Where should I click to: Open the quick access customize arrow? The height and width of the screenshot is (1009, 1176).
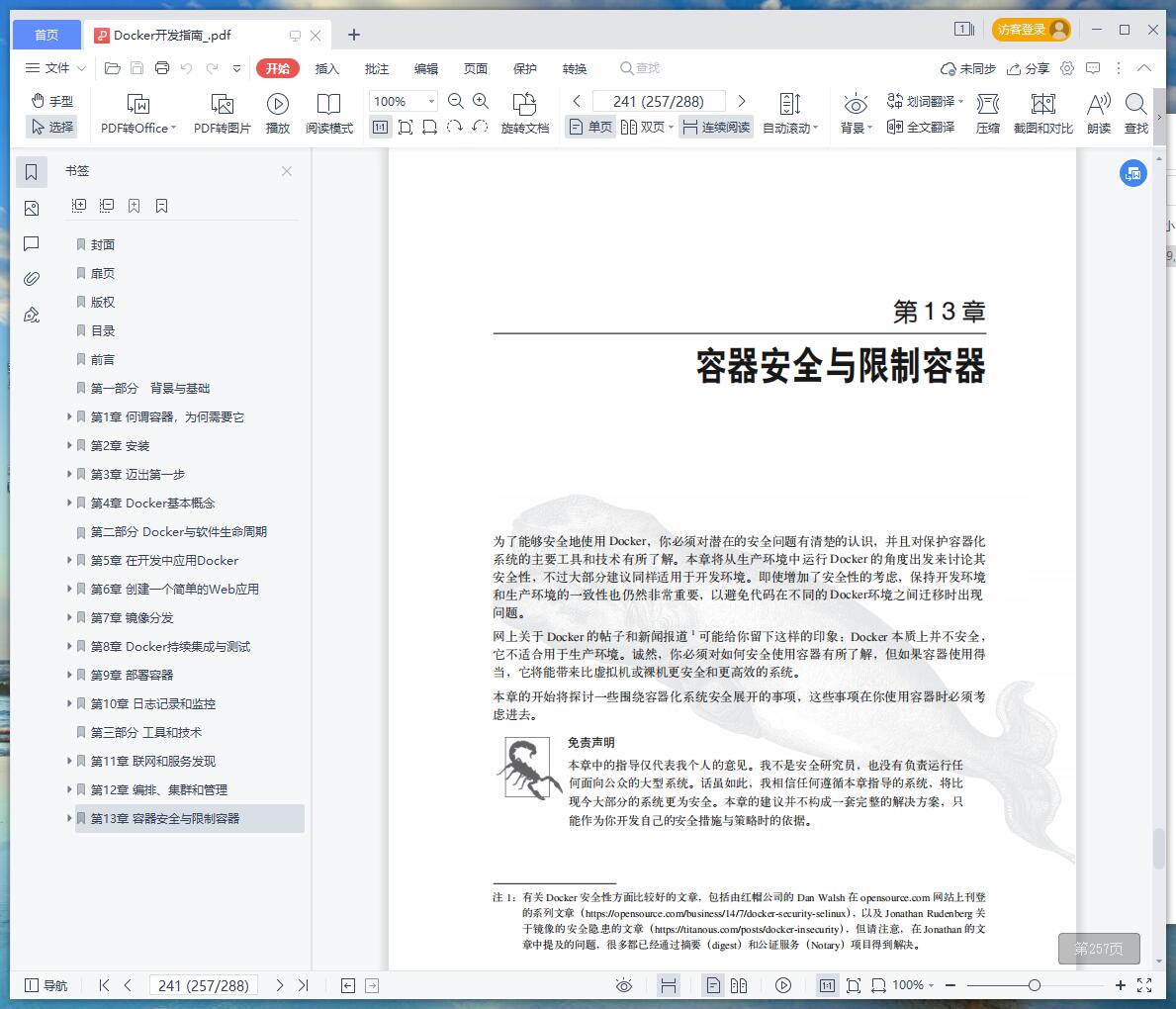tap(237, 68)
